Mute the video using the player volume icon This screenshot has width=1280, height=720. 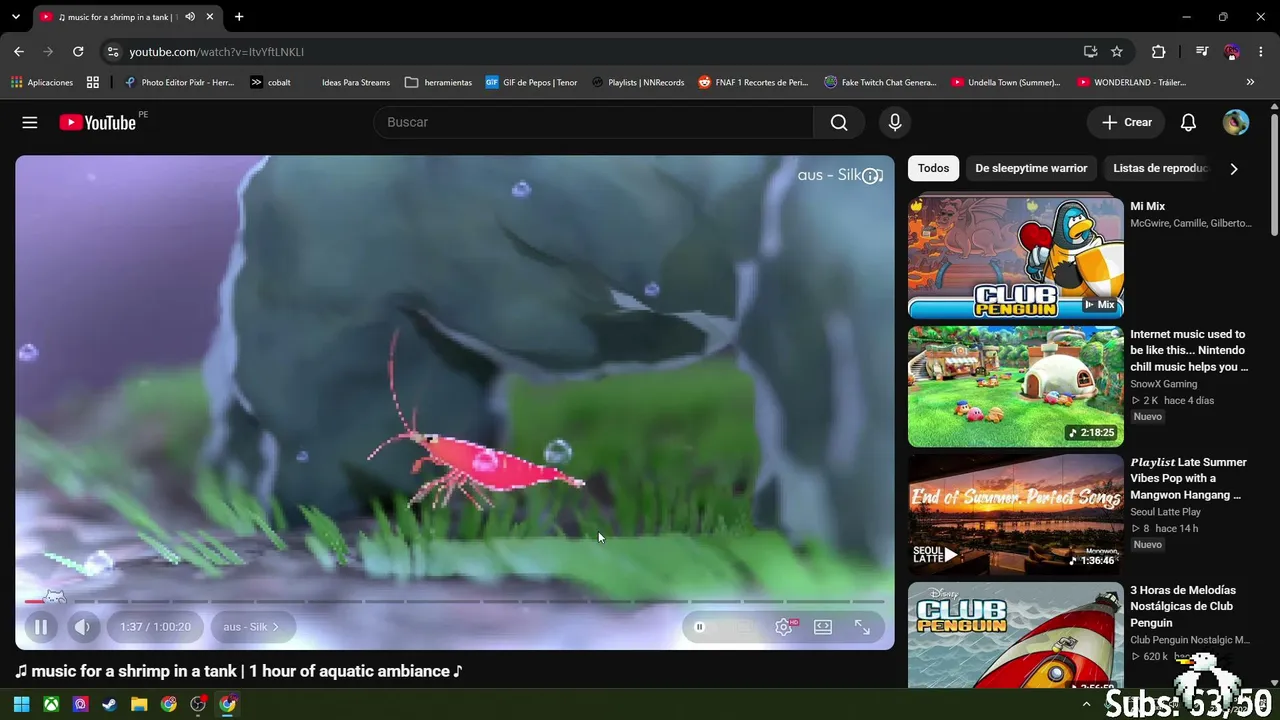pos(83,627)
